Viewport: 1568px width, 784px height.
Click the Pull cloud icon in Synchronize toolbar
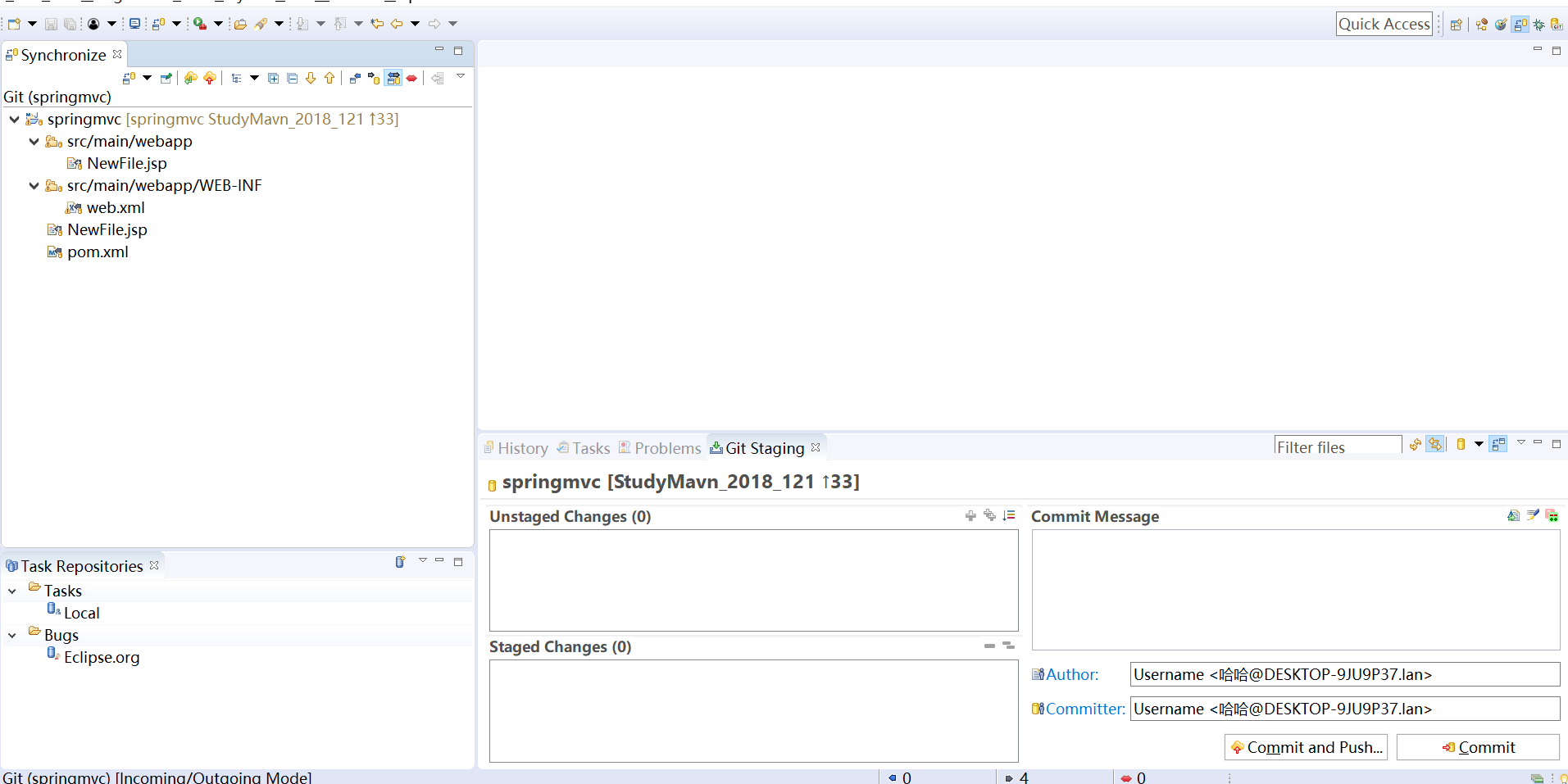tap(190, 78)
